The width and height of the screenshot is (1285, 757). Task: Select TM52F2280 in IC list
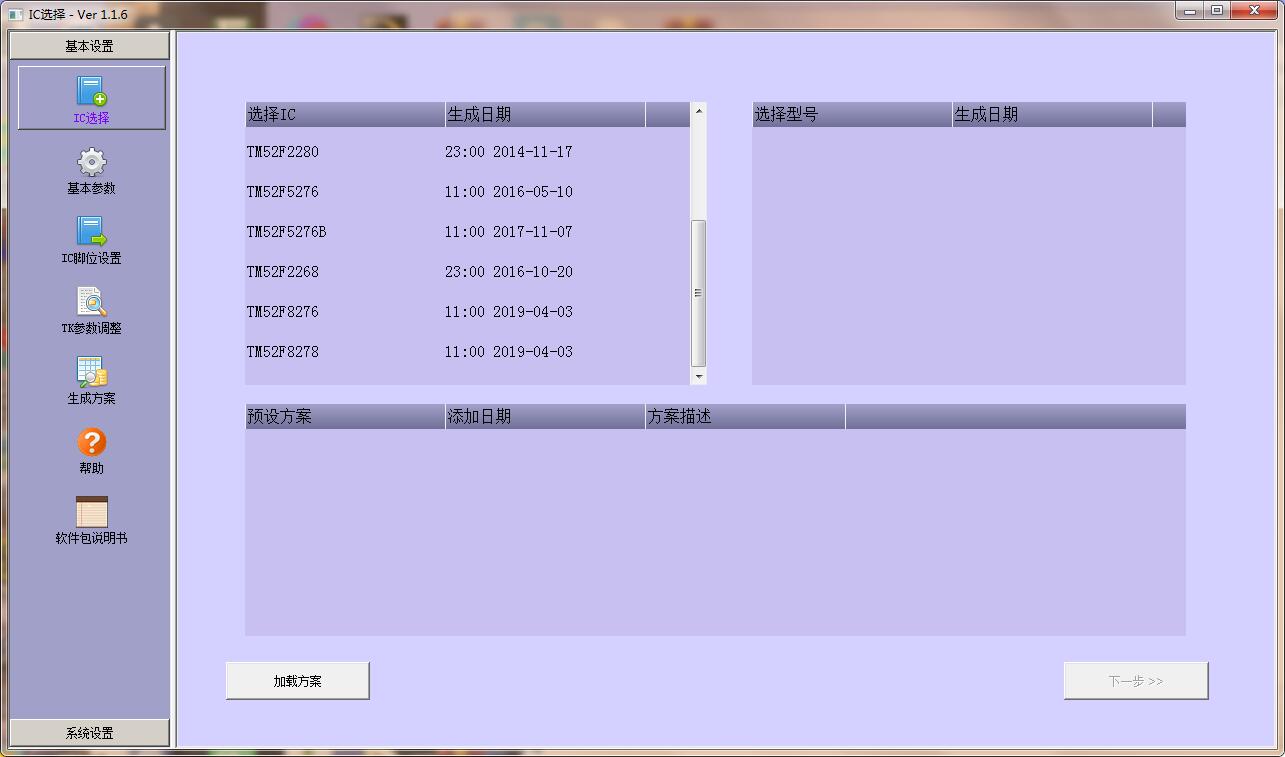coord(283,152)
